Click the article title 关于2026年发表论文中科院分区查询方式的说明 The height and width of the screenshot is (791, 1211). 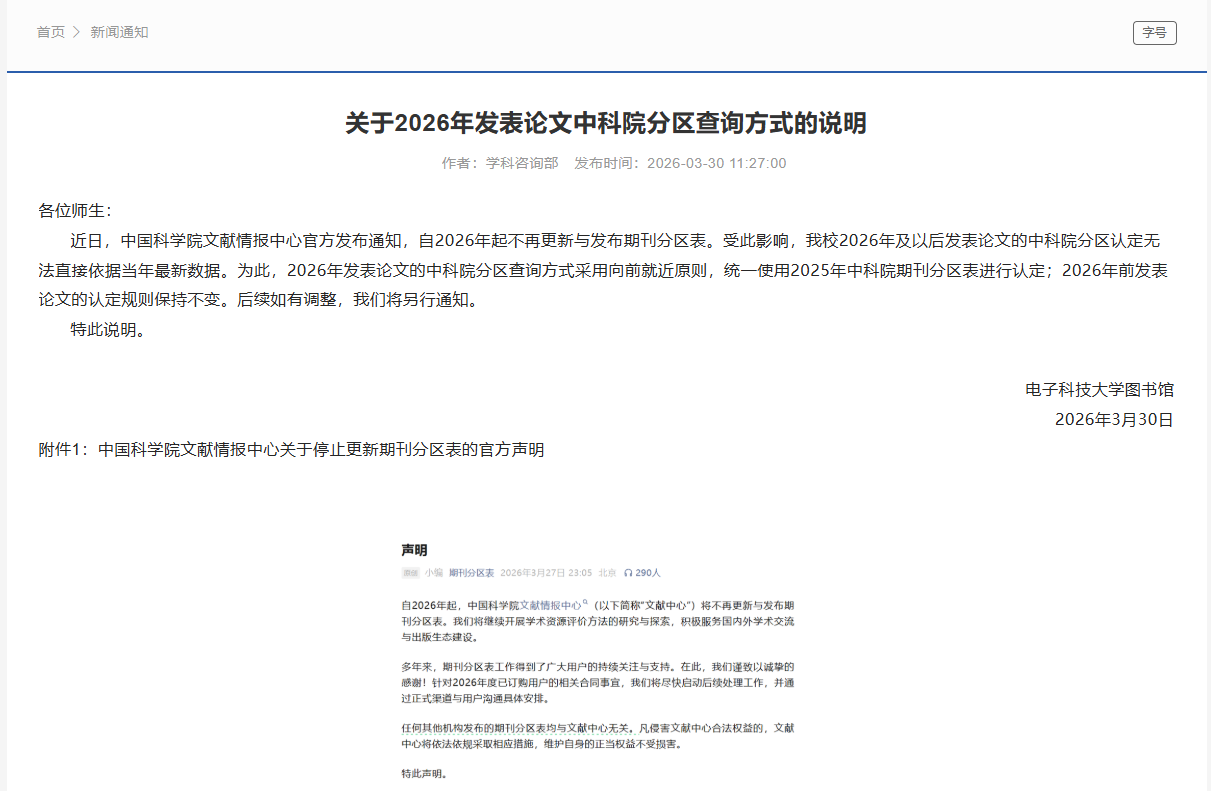point(606,123)
